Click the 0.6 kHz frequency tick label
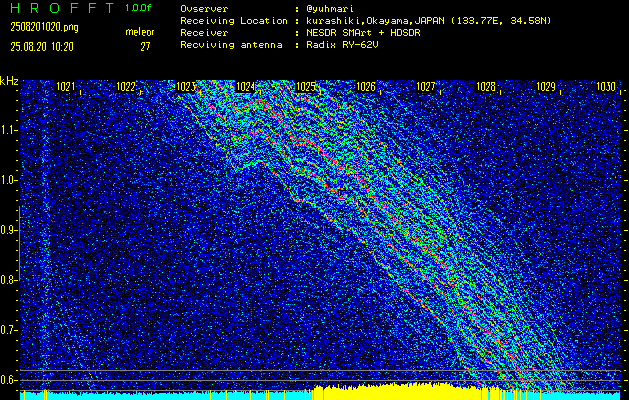This screenshot has width=629, height=400. click(8, 380)
